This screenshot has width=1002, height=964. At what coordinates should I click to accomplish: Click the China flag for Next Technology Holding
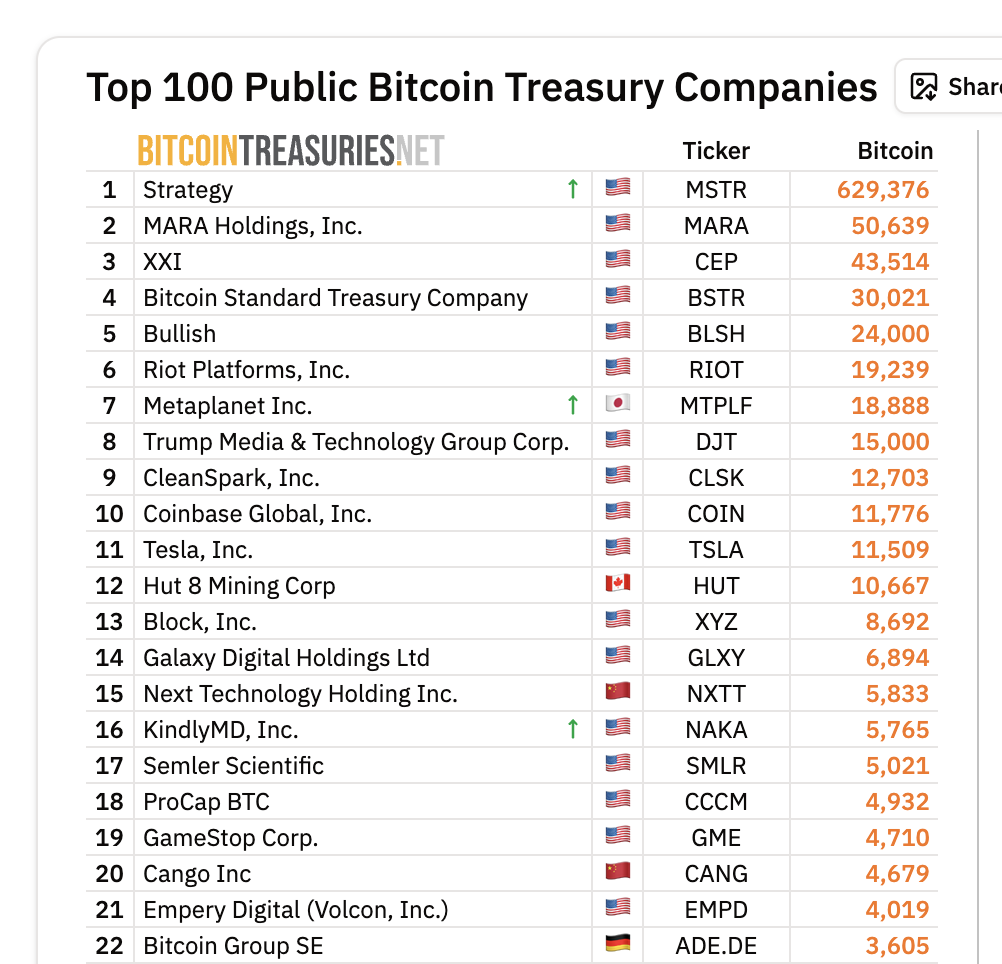[617, 692]
